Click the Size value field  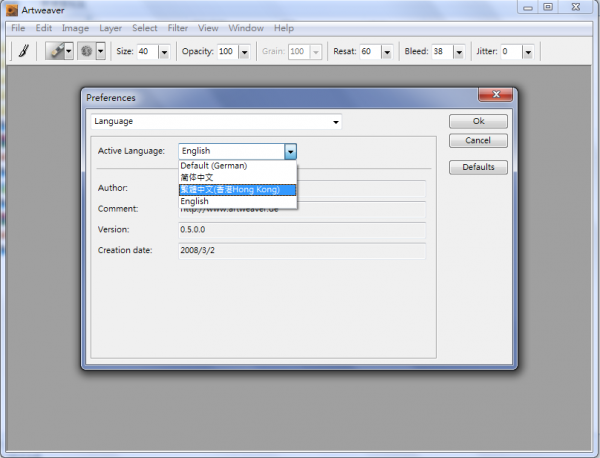click(x=147, y=51)
